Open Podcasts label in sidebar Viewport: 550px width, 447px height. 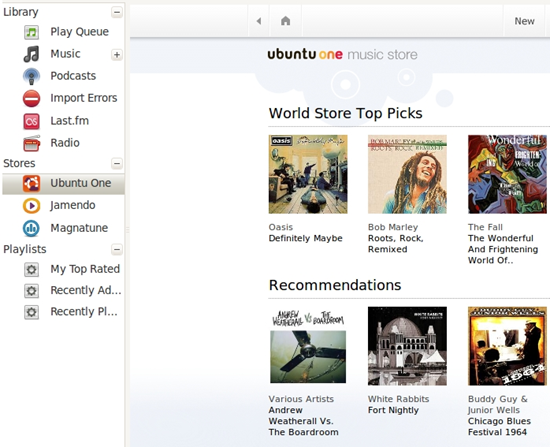pos(73,76)
